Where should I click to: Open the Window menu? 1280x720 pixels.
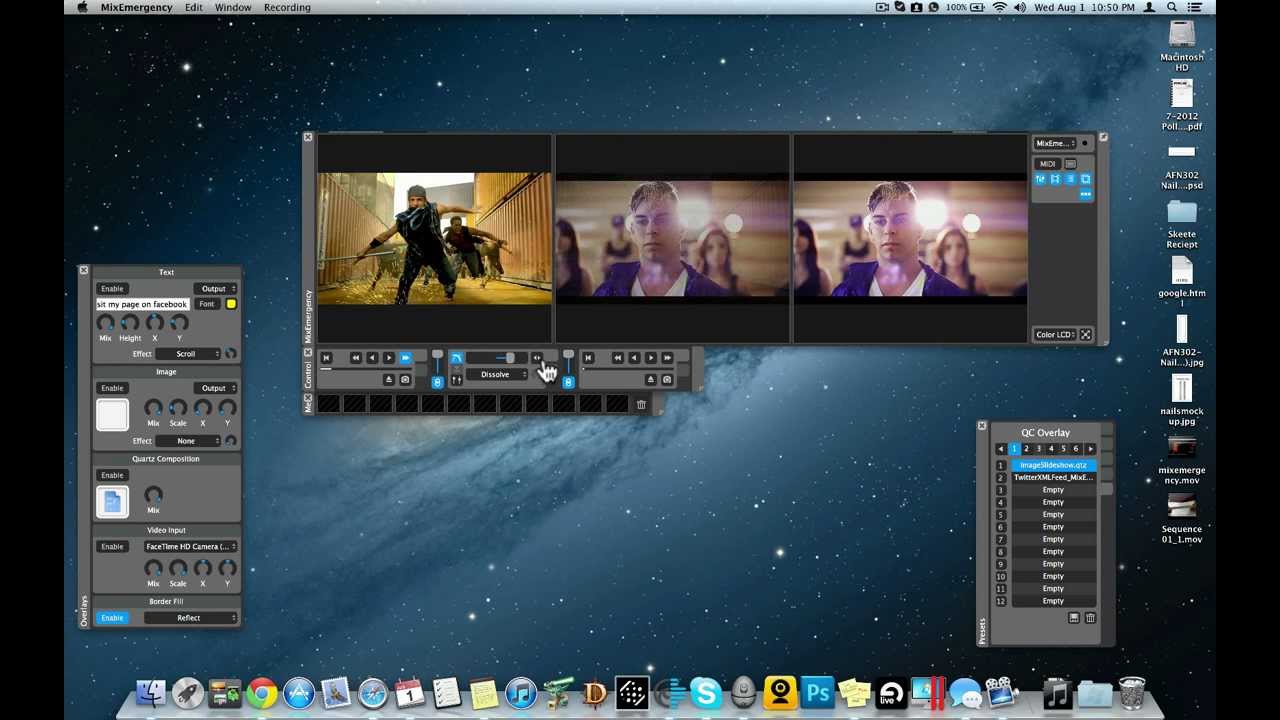point(233,7)
